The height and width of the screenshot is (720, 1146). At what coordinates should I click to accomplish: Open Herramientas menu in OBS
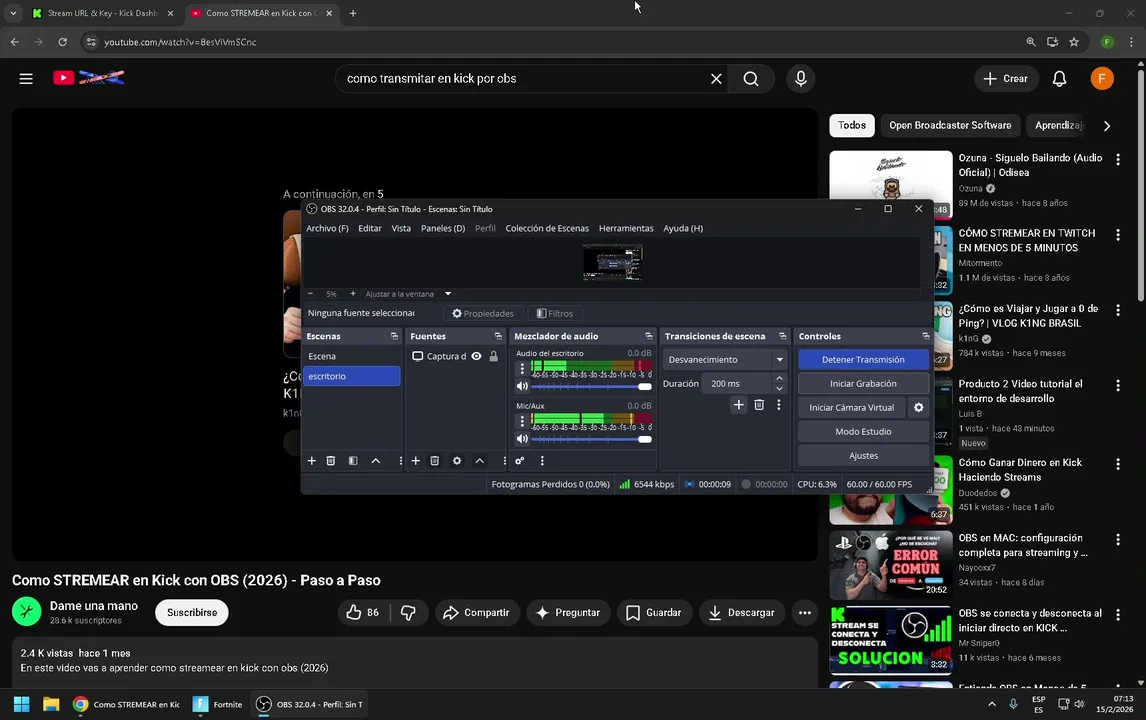pos(626,228)
